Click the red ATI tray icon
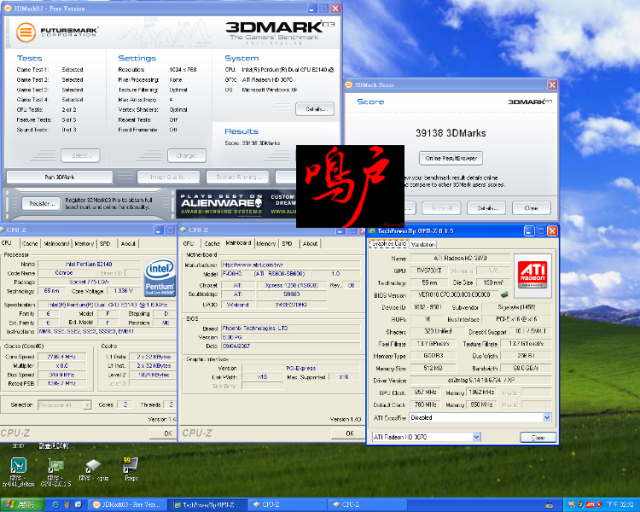 (x=590, y=505)
